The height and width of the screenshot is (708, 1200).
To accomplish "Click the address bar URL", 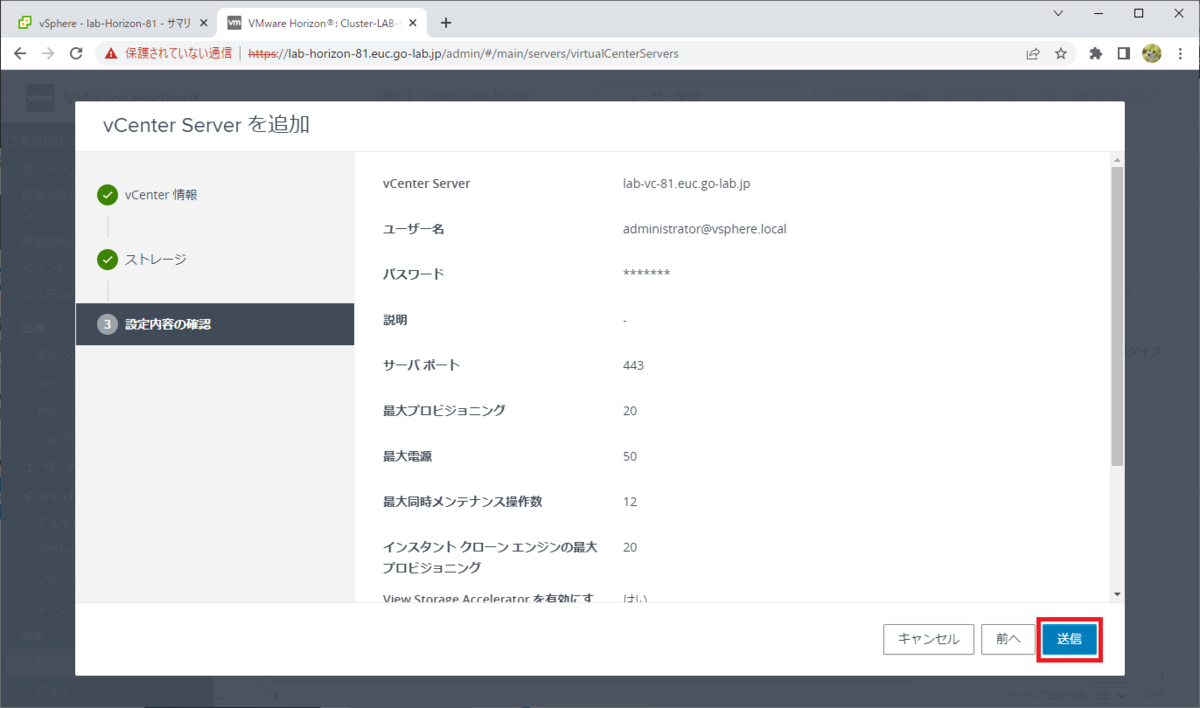I will pos(463,54).
